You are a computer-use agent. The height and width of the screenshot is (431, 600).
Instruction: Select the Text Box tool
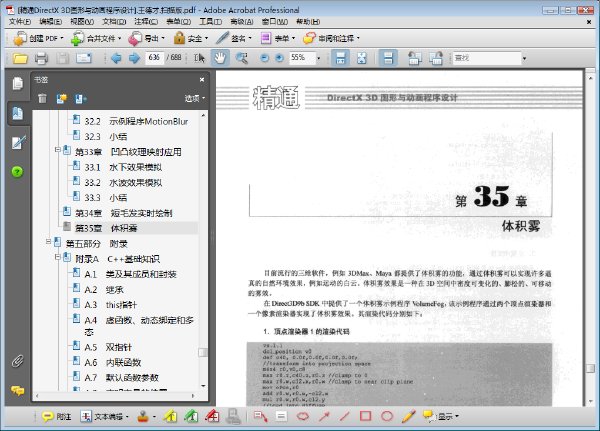click(x=281, y=416)
